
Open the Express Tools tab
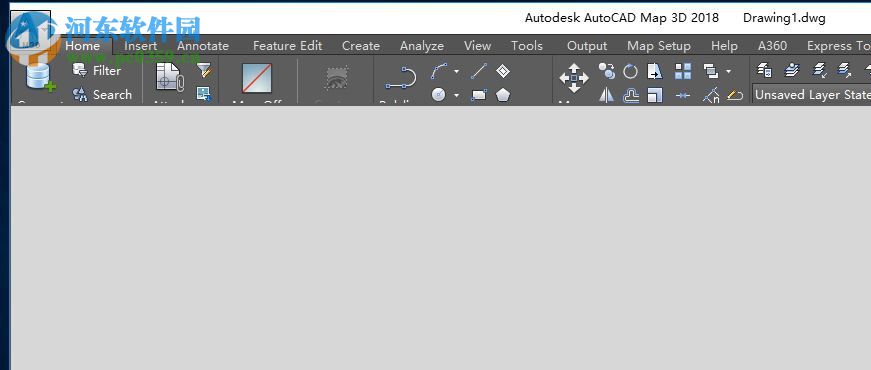pyautogui.click(x=839, y=46)
